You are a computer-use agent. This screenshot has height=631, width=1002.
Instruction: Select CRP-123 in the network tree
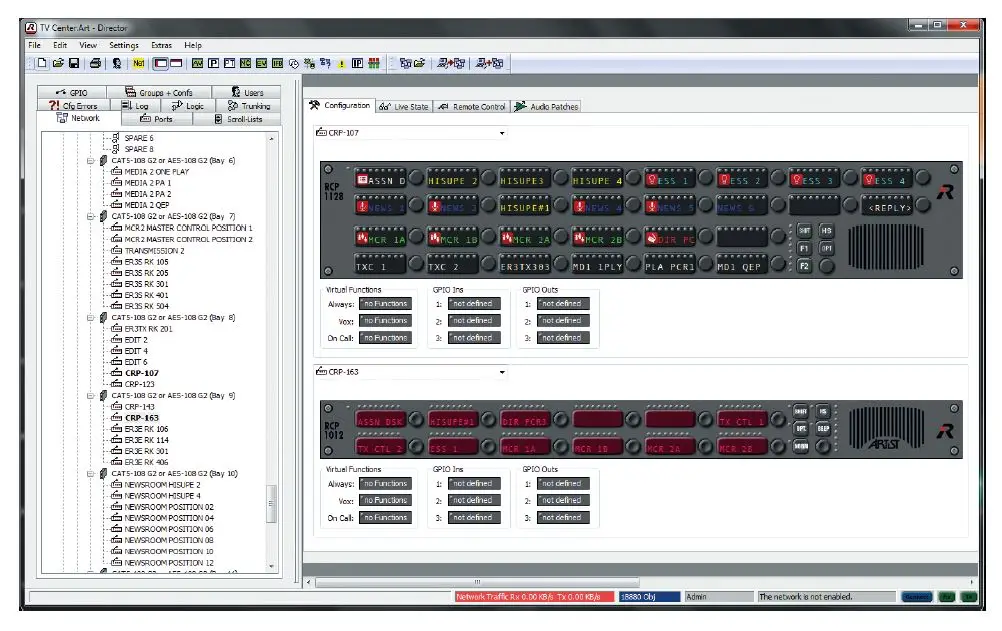tap(139, 384)
